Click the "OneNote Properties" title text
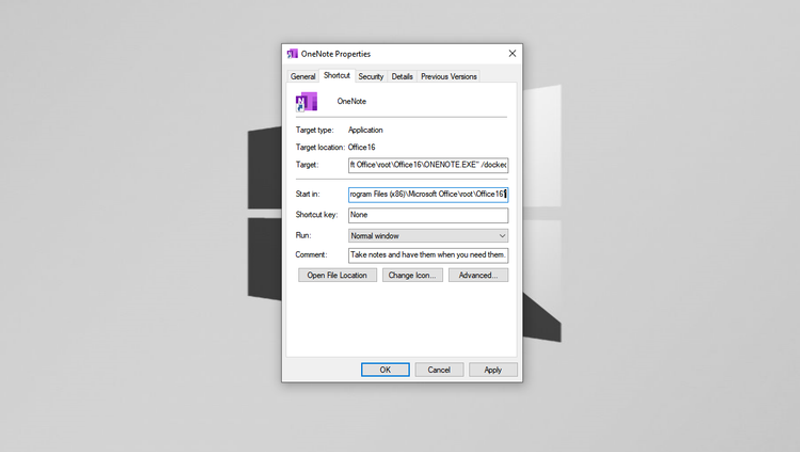 coord(336,54)
